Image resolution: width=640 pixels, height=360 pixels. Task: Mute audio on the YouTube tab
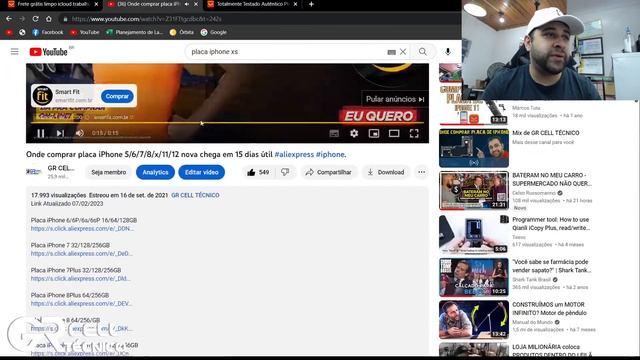point(187,4)
